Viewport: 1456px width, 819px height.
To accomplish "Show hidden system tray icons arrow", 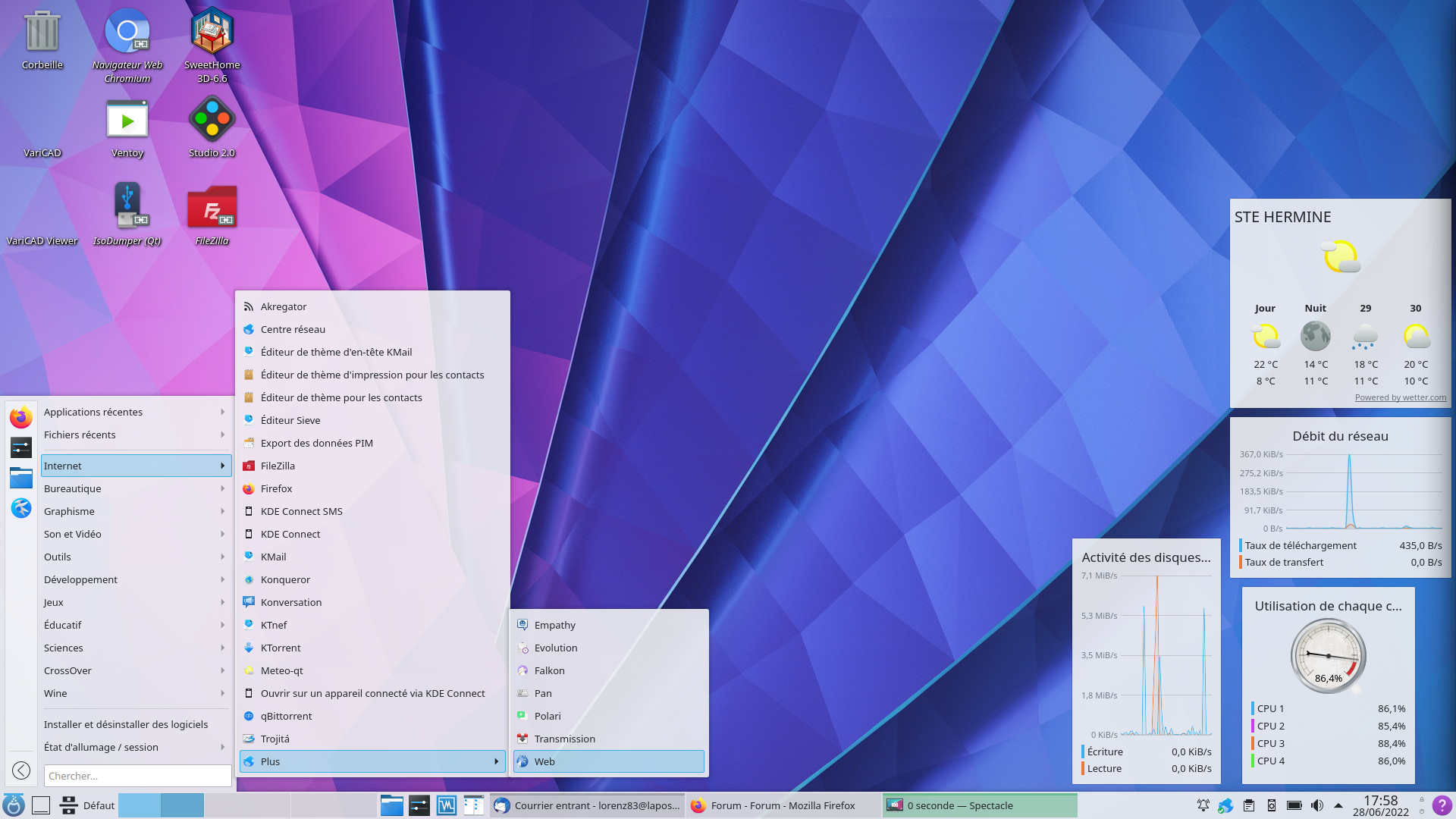I will pyautogui.click(x=1338, y=805).
